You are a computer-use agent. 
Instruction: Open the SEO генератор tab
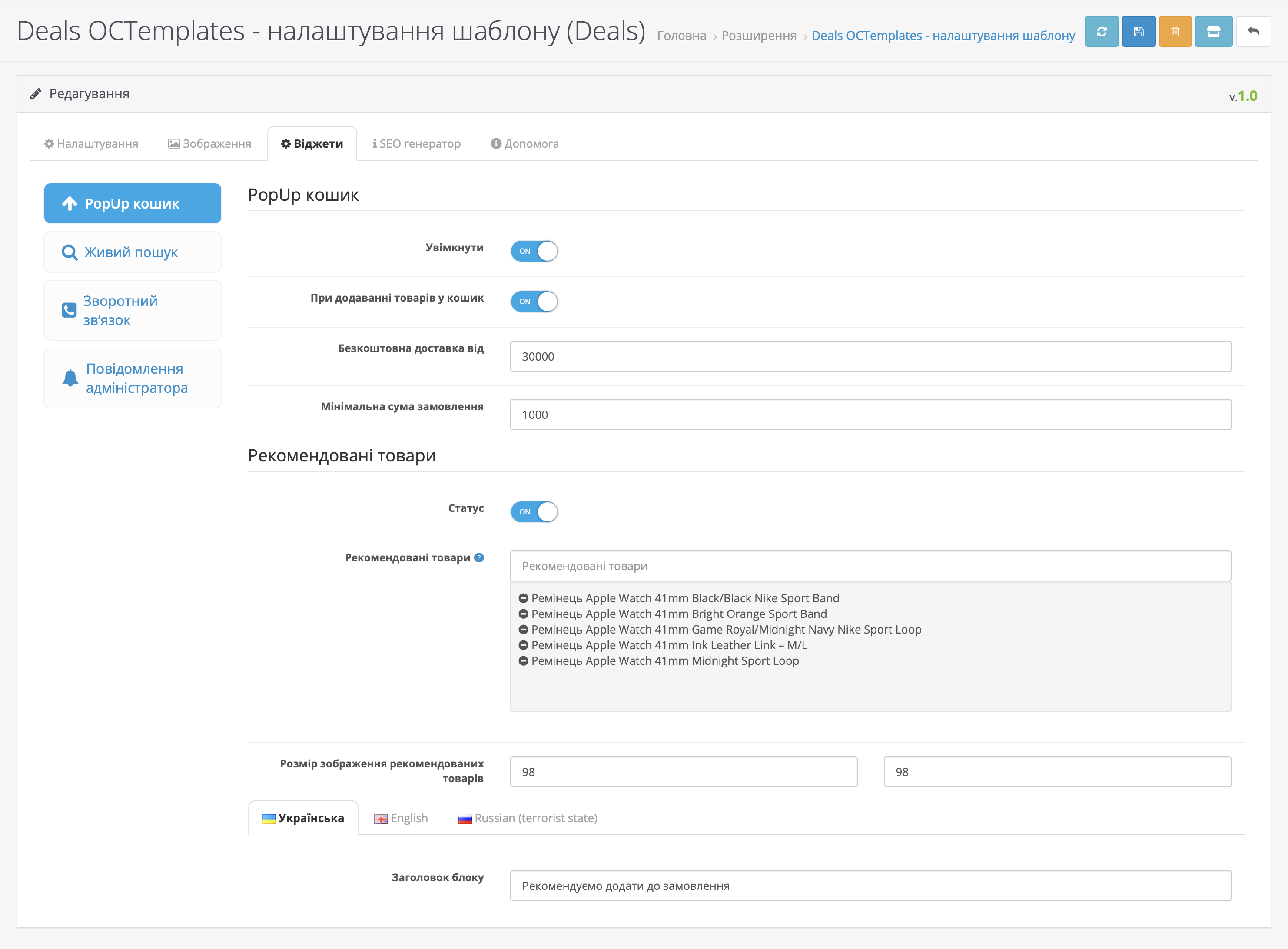point(416,144)
